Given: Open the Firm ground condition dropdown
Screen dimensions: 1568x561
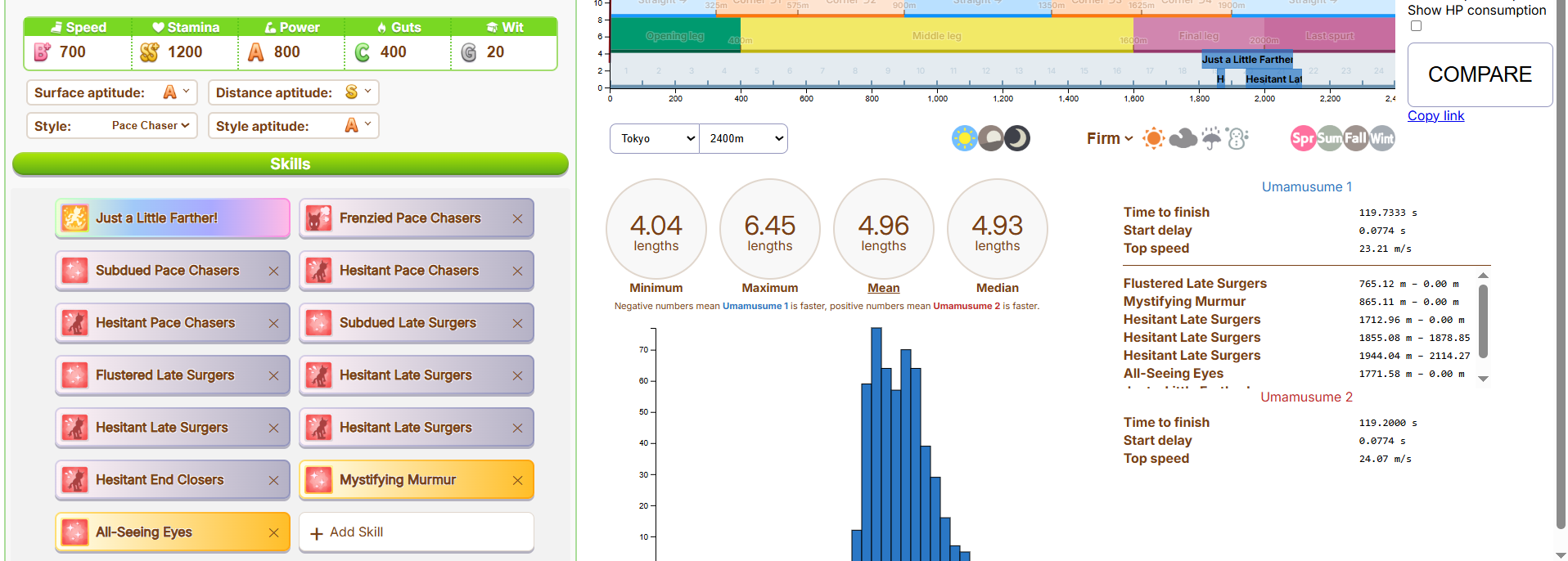Looking at the screenshot, I should pyautogui.click(x=1110, y=138).
